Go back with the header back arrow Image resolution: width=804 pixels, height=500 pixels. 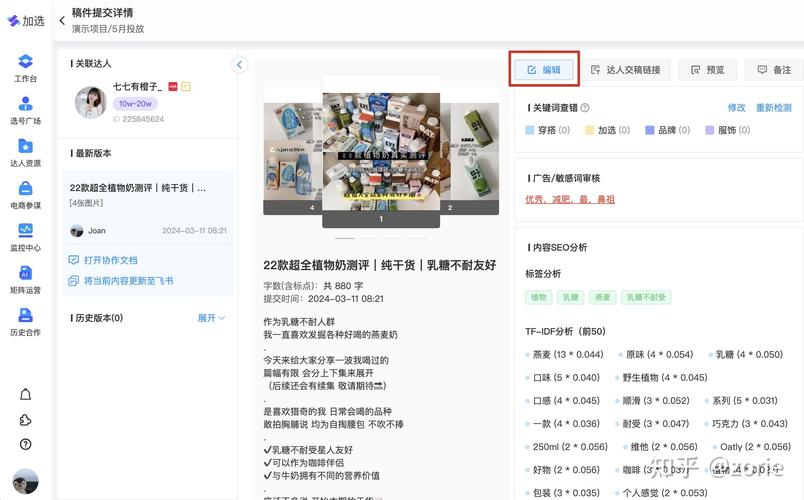pyautogui.click(x=63, y=21)
